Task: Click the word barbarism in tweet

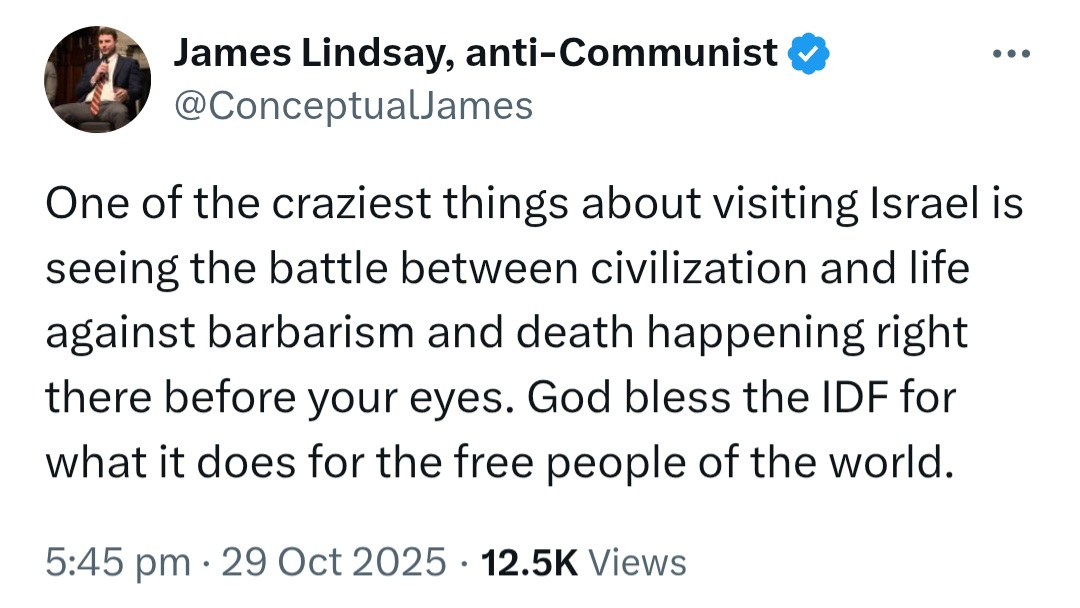Action: click(311, 333)
